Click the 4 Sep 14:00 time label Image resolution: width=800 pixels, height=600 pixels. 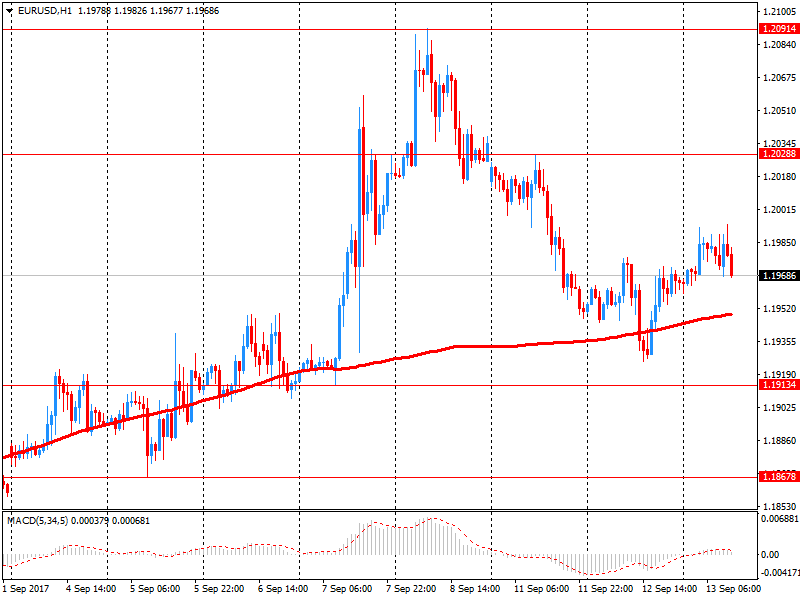[91, 589]
